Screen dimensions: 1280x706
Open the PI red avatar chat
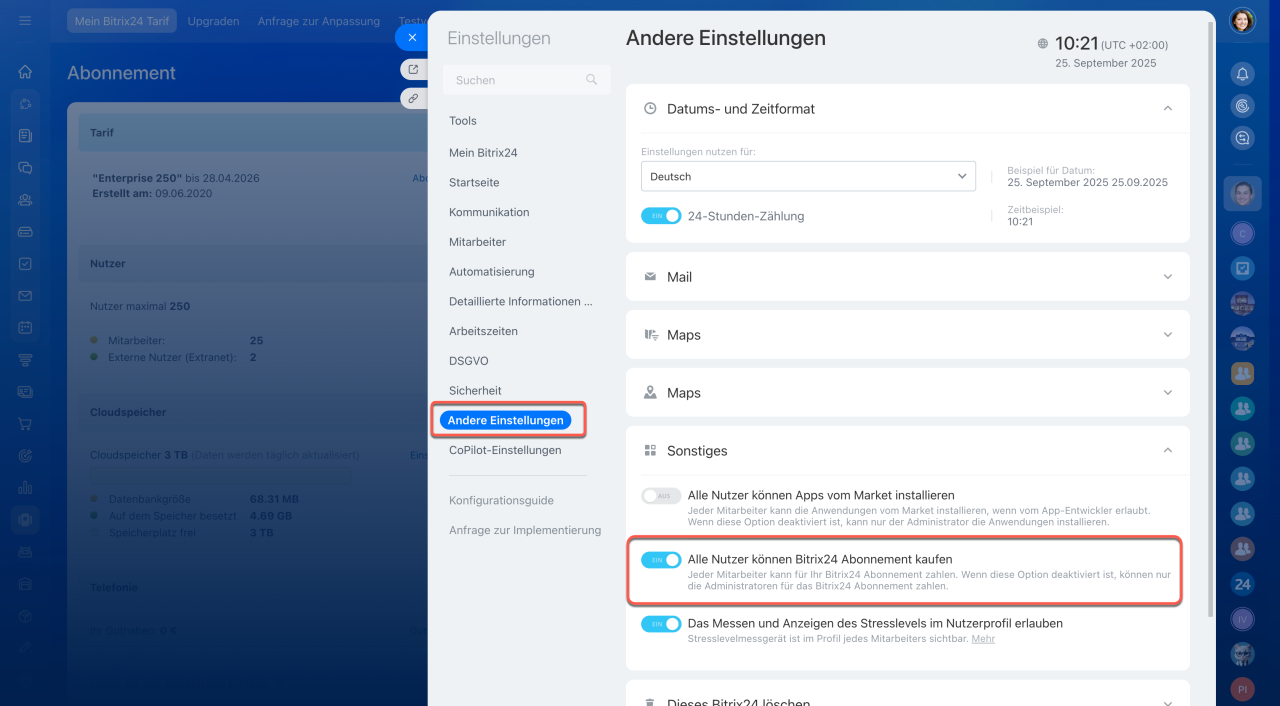tap(1242, 690)
